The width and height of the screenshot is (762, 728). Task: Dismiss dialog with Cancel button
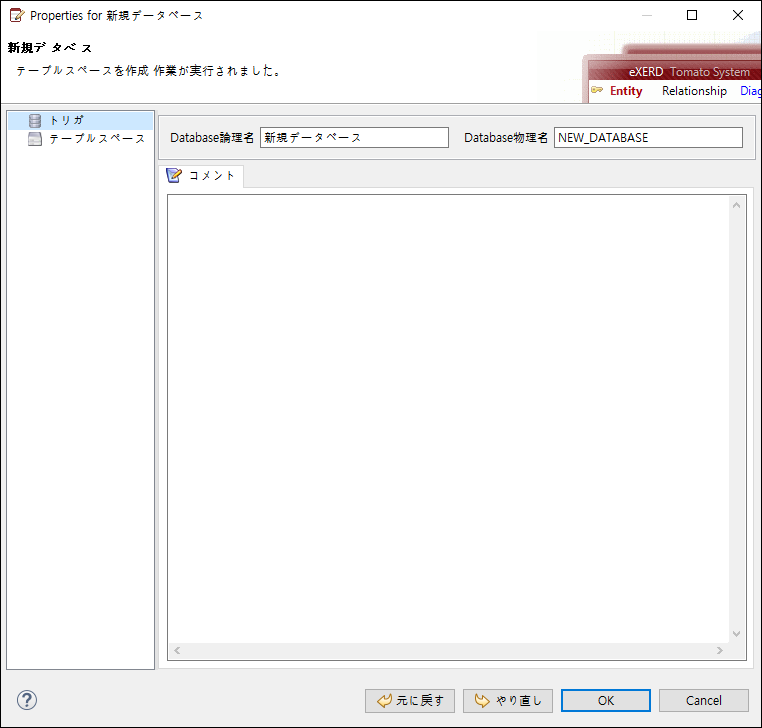(704, 701)
